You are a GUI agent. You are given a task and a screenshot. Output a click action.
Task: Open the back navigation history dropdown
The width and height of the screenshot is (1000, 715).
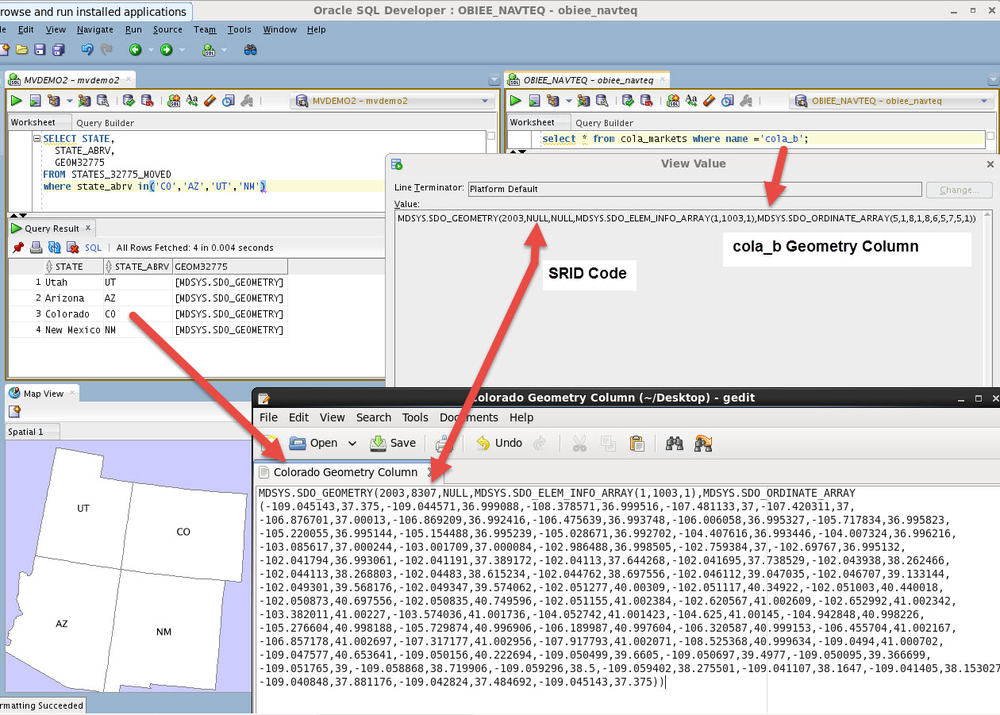(151, 50)
